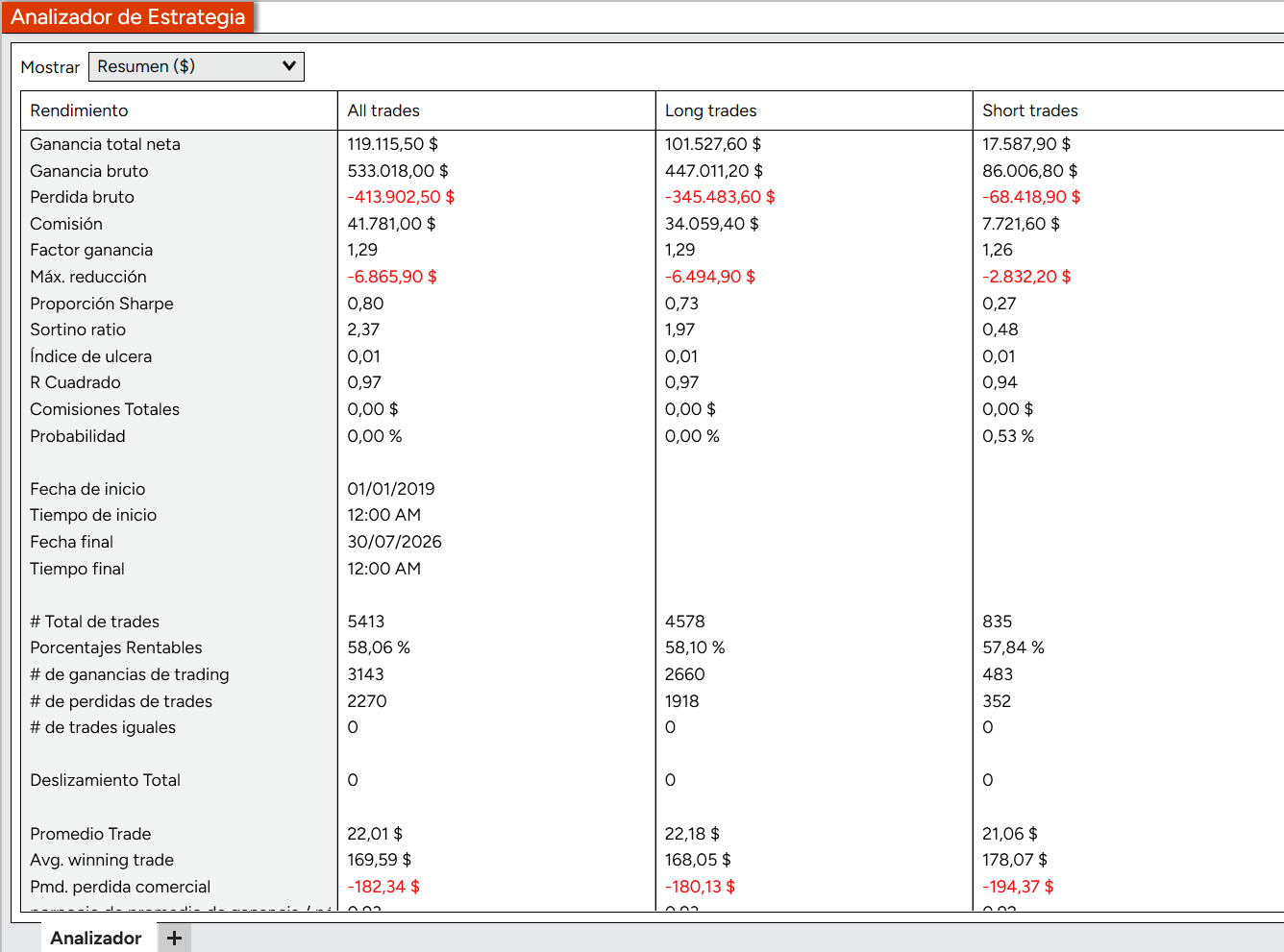Image resolution: width=1284 pixels, height=952 pixels.
Task: Select the Promedio Trade row label
Action: click(x=90, y=834)
